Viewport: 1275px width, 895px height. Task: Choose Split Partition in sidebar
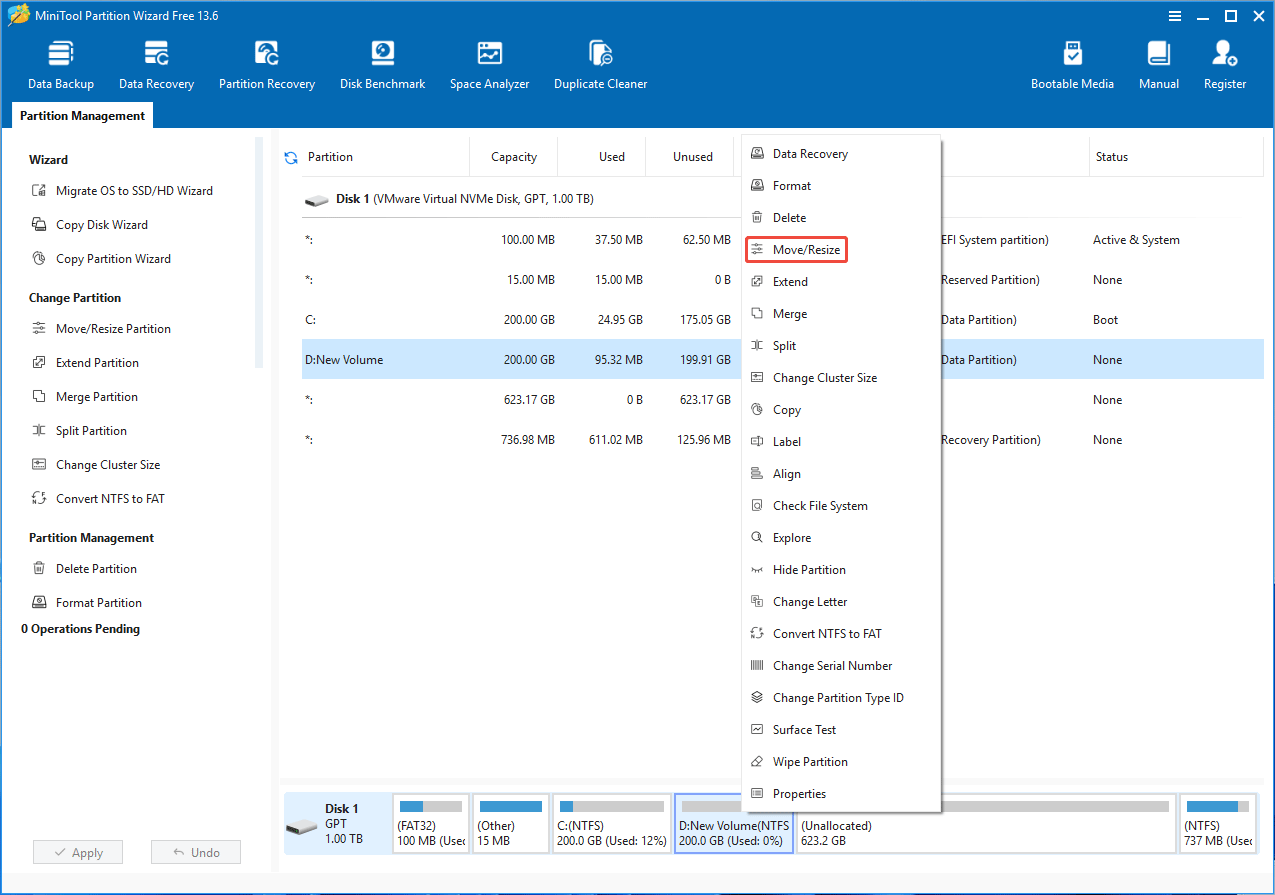(80, 431)
